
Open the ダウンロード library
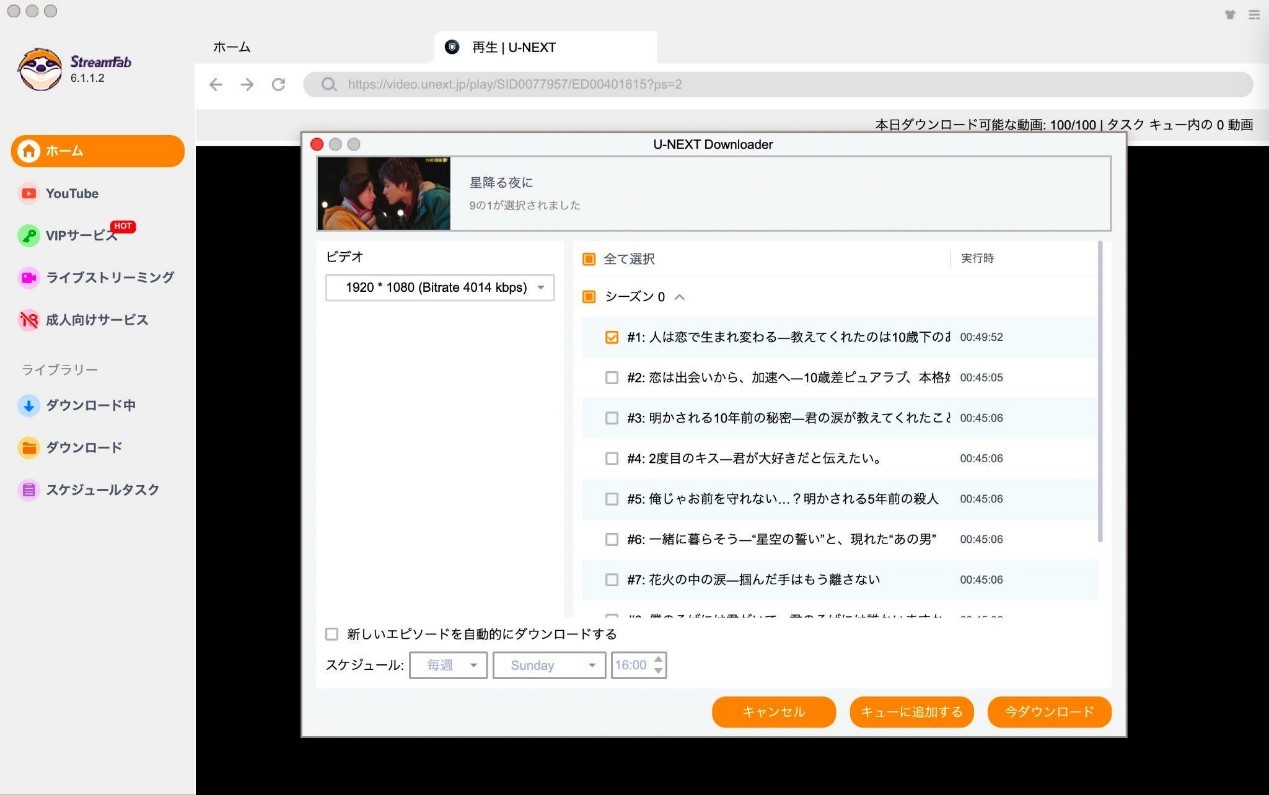[x=80, y=447]
